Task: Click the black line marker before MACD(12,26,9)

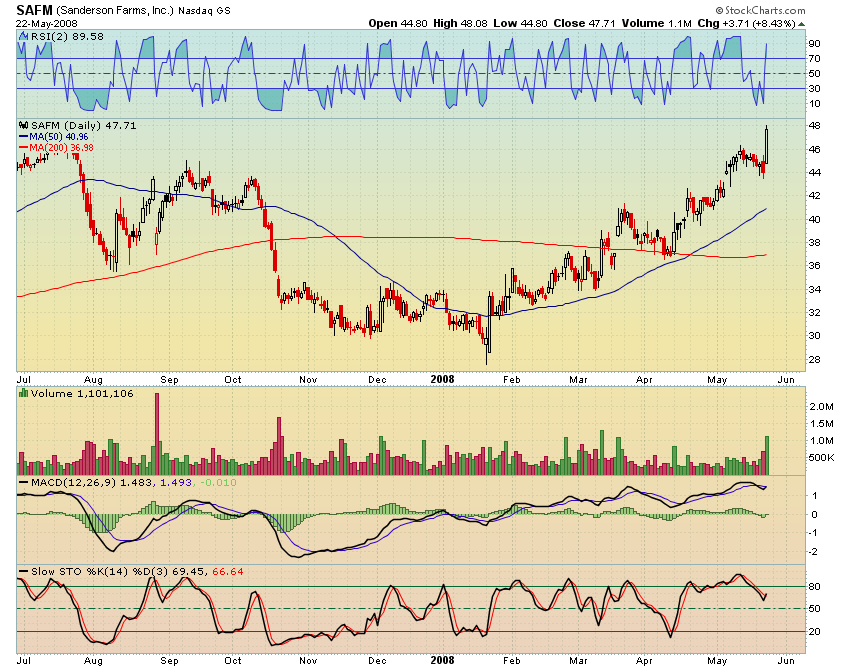Action: click(x=23, y=482)
